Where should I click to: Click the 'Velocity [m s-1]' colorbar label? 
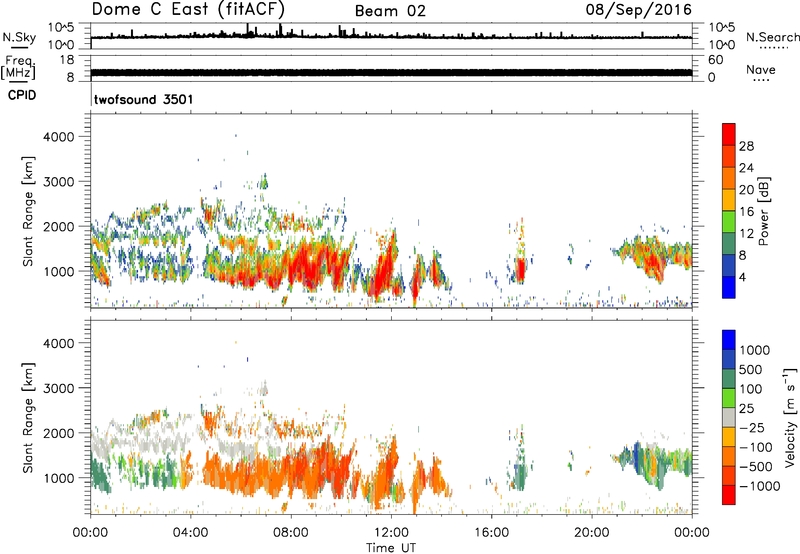click(790, 417)
